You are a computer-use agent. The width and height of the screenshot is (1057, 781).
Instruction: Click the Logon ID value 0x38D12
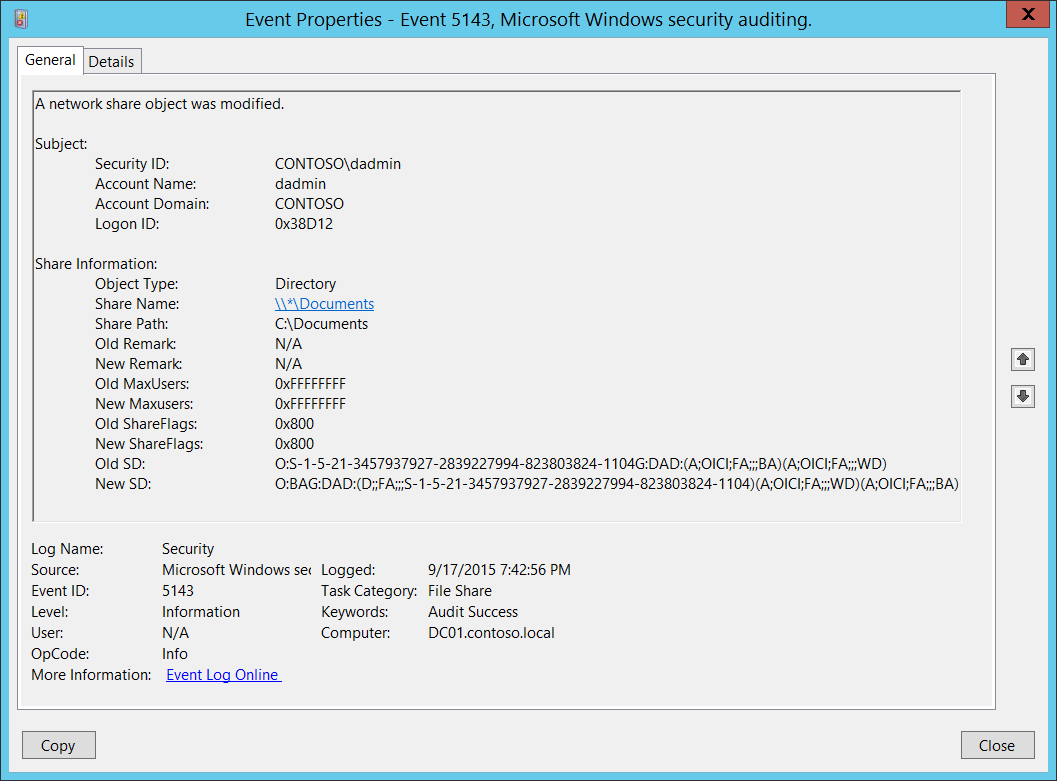click(x=304, y=224)
